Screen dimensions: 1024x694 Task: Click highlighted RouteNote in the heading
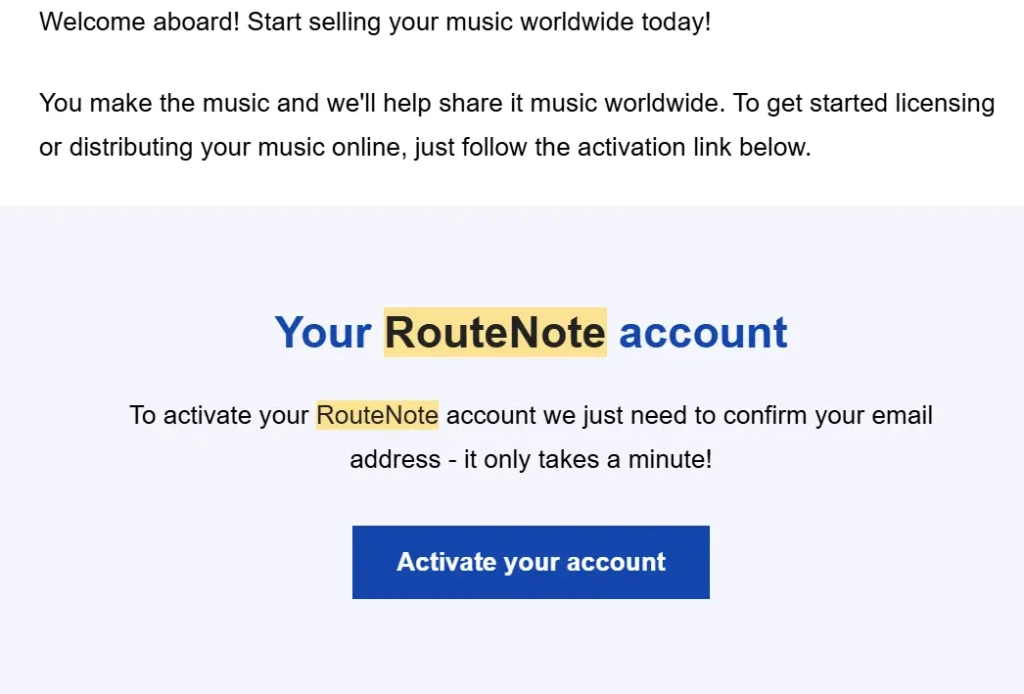[x=495, y=332]
